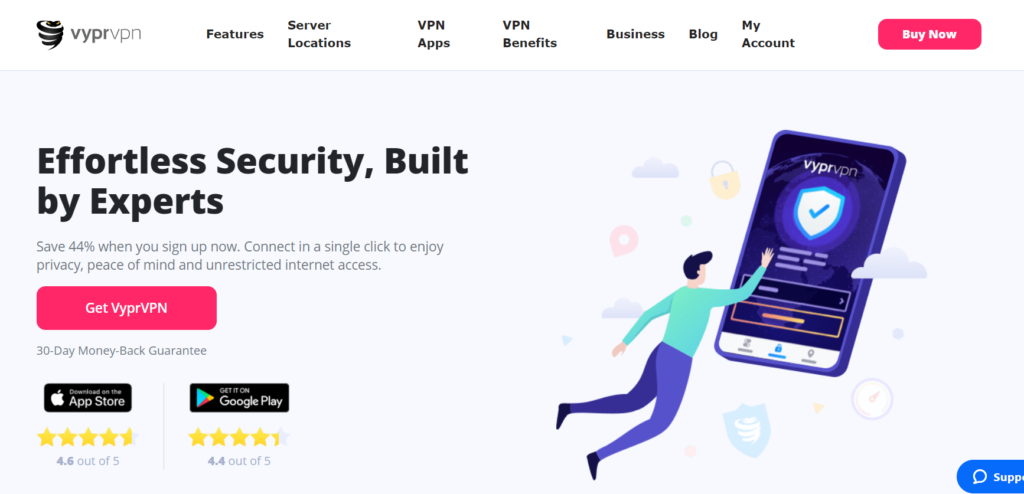Click the Google Play star rating
This screenshot has width=1024, height=494.
point(239,436)
